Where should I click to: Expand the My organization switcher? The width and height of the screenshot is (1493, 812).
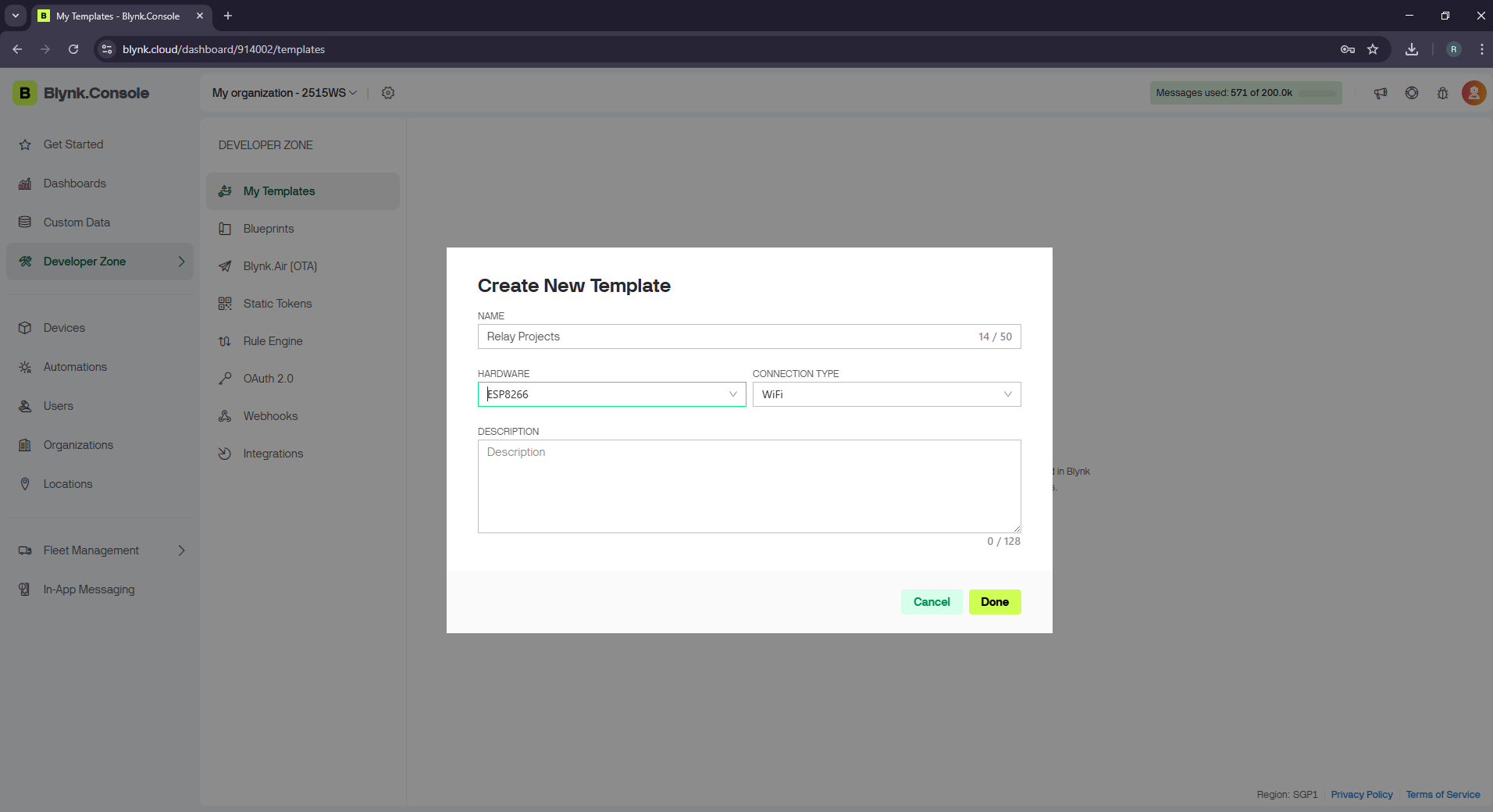[284, 93]
